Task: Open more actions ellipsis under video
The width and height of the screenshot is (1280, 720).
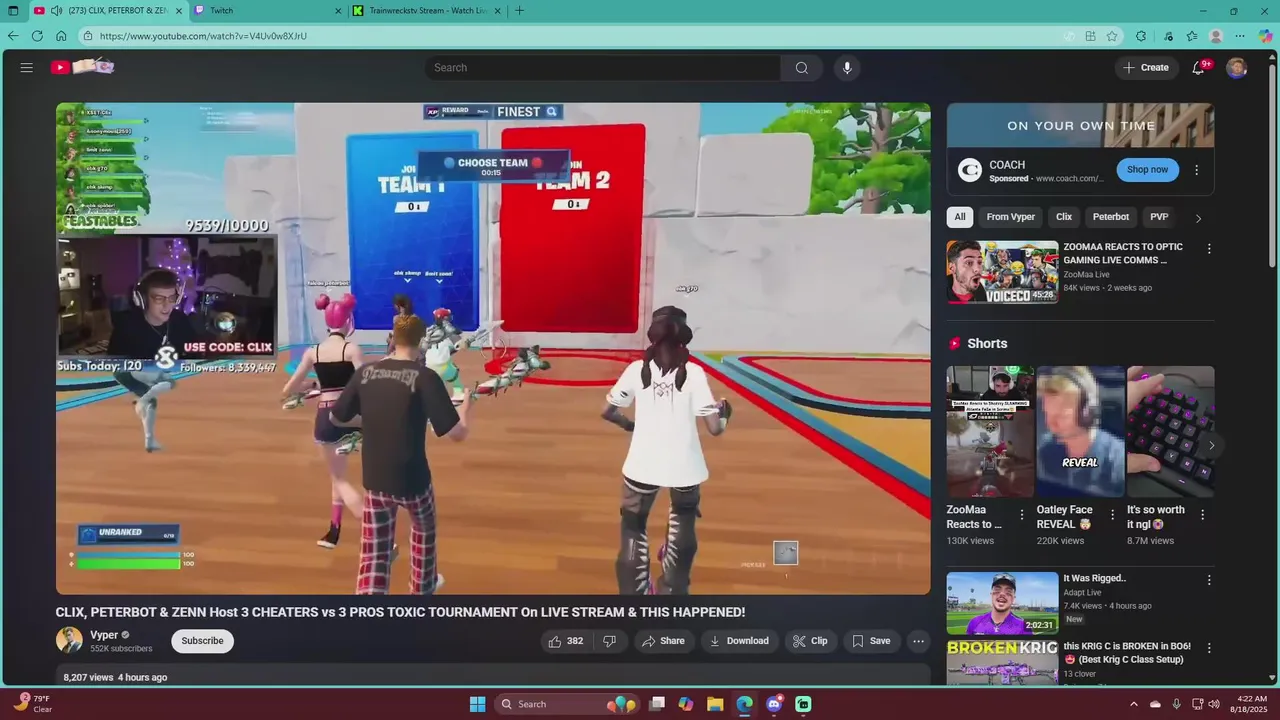Action: tap(918, 641)
